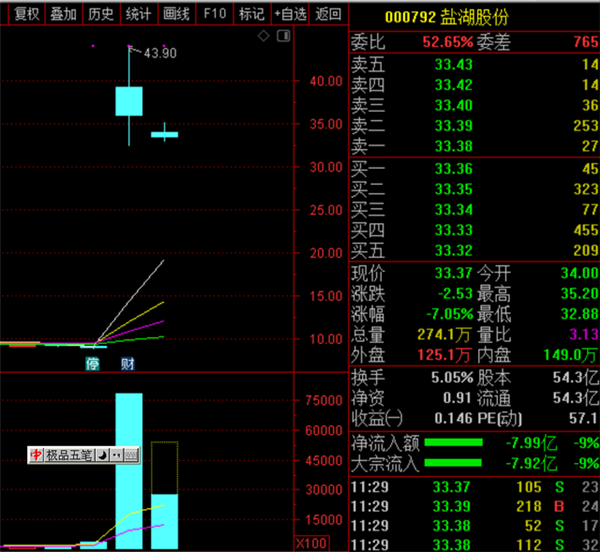Click PE(动) value 57.1
Screen dimensions: 600x552
(583, 418)
